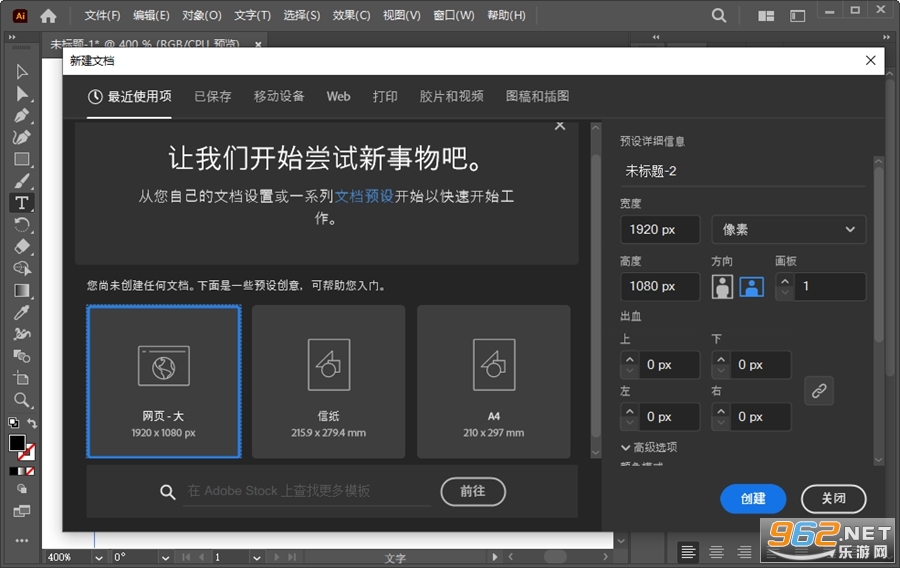The height and width of the screenshot is (568, 900).
Task: Switch to the 打印 tab
Action: coord(385,96)
